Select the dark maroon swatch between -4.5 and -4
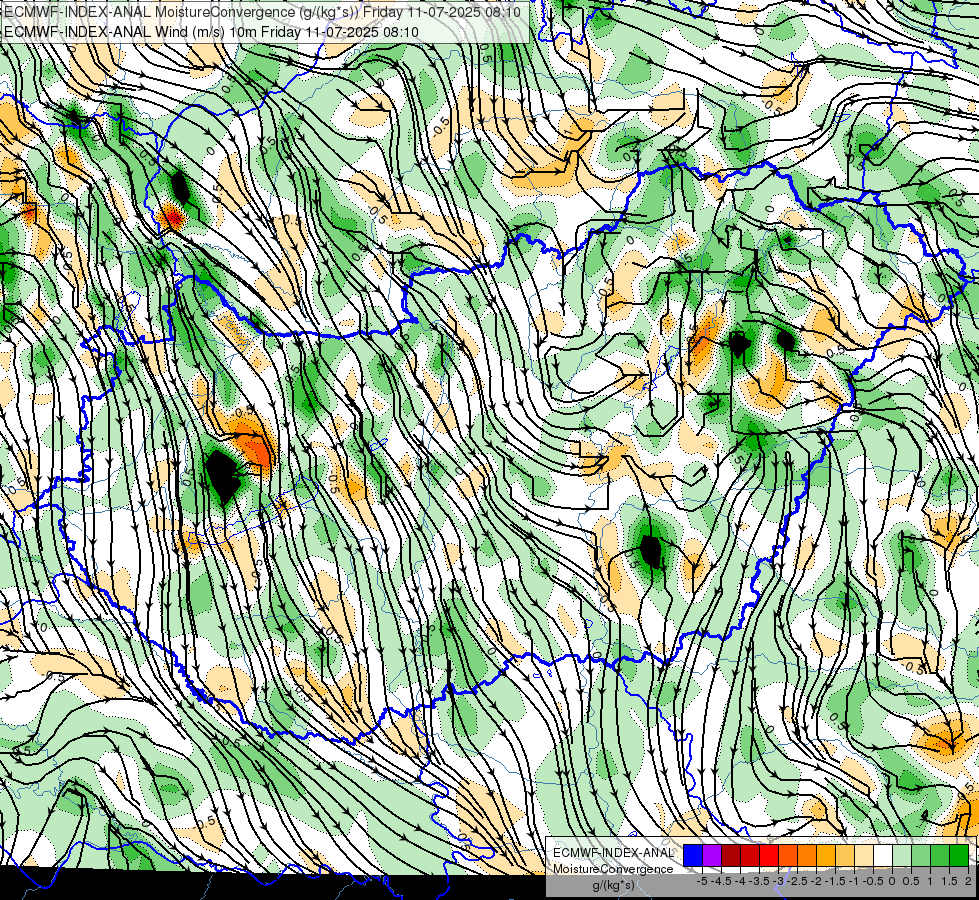Image resolution: width=979 pixels, height=900 pixels. point(731,856)
